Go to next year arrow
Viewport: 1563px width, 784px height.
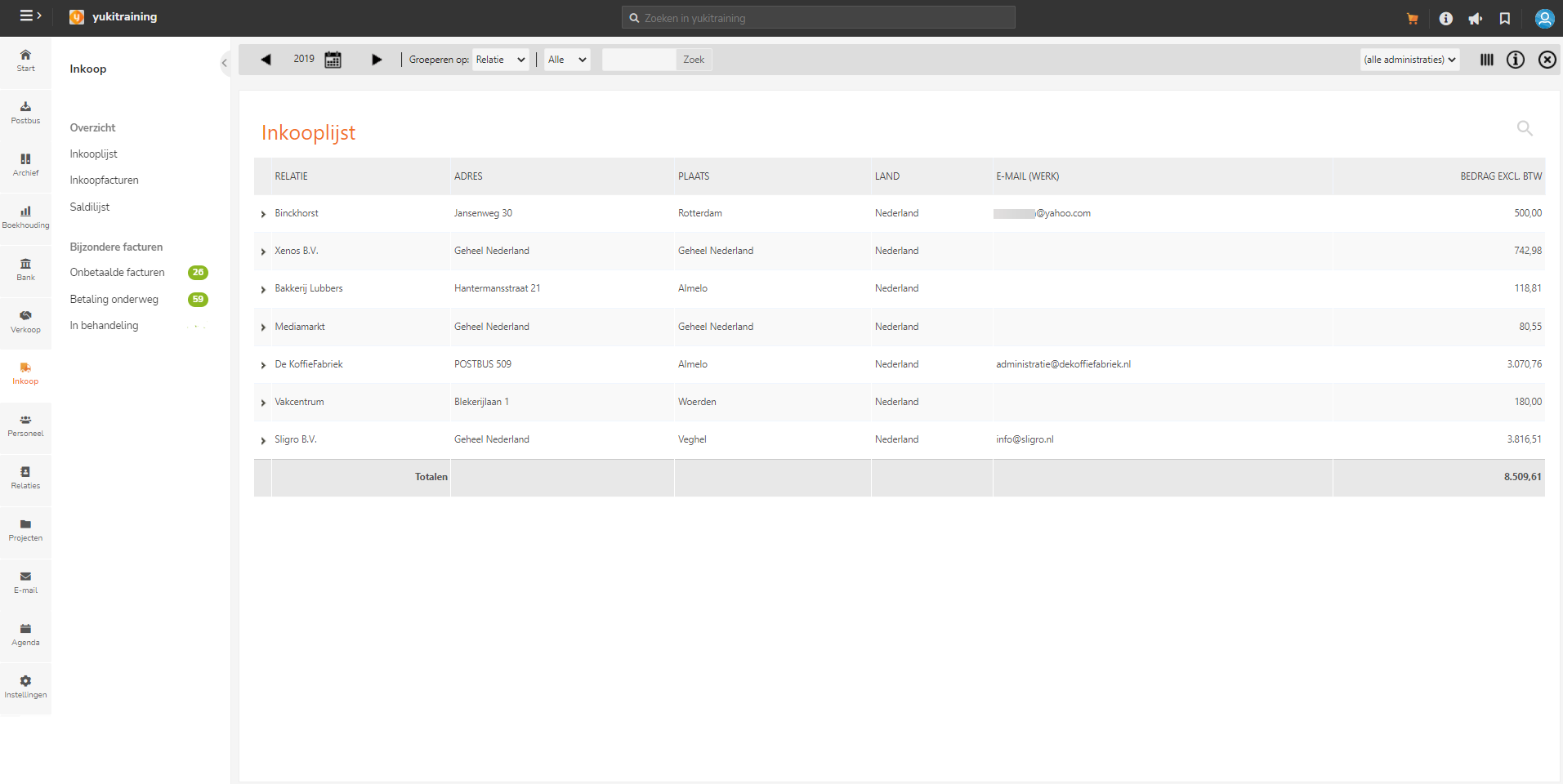pos(377,60)
